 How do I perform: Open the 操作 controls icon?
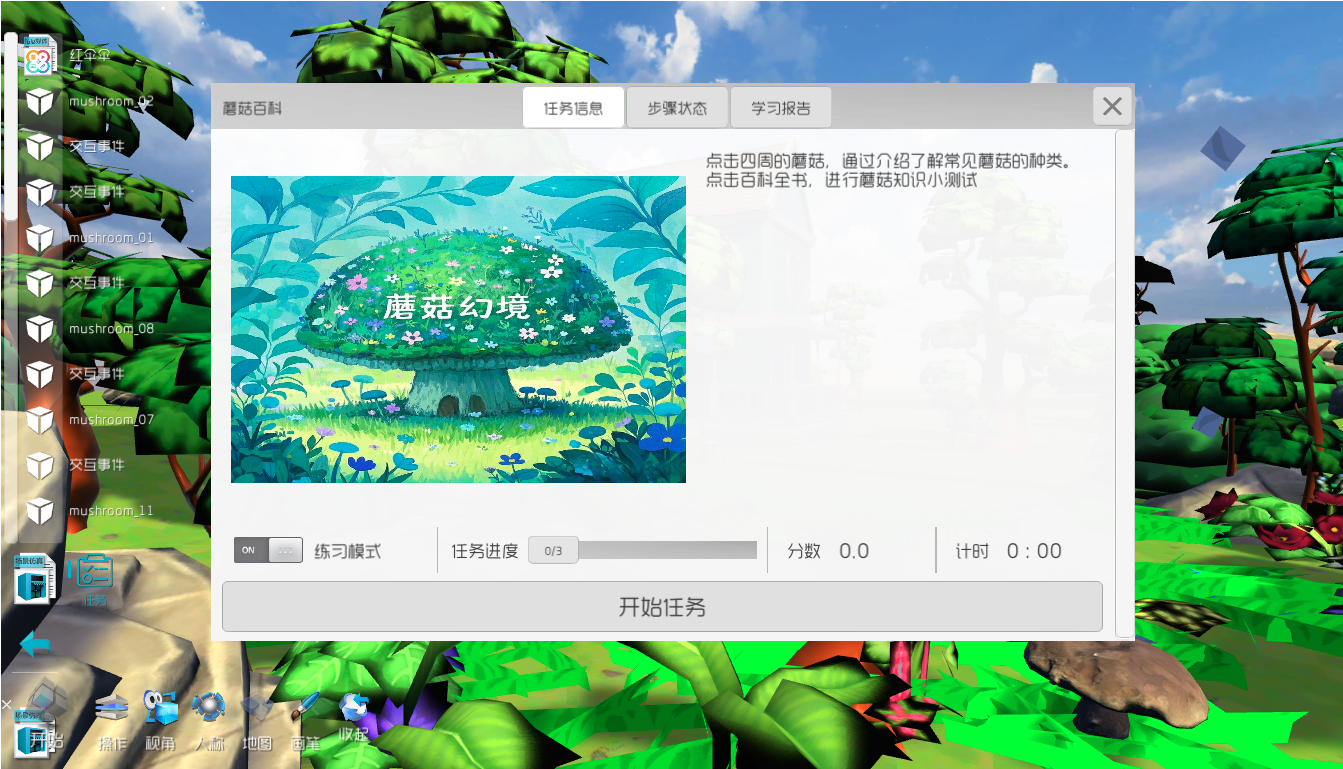tap(112, 720)
